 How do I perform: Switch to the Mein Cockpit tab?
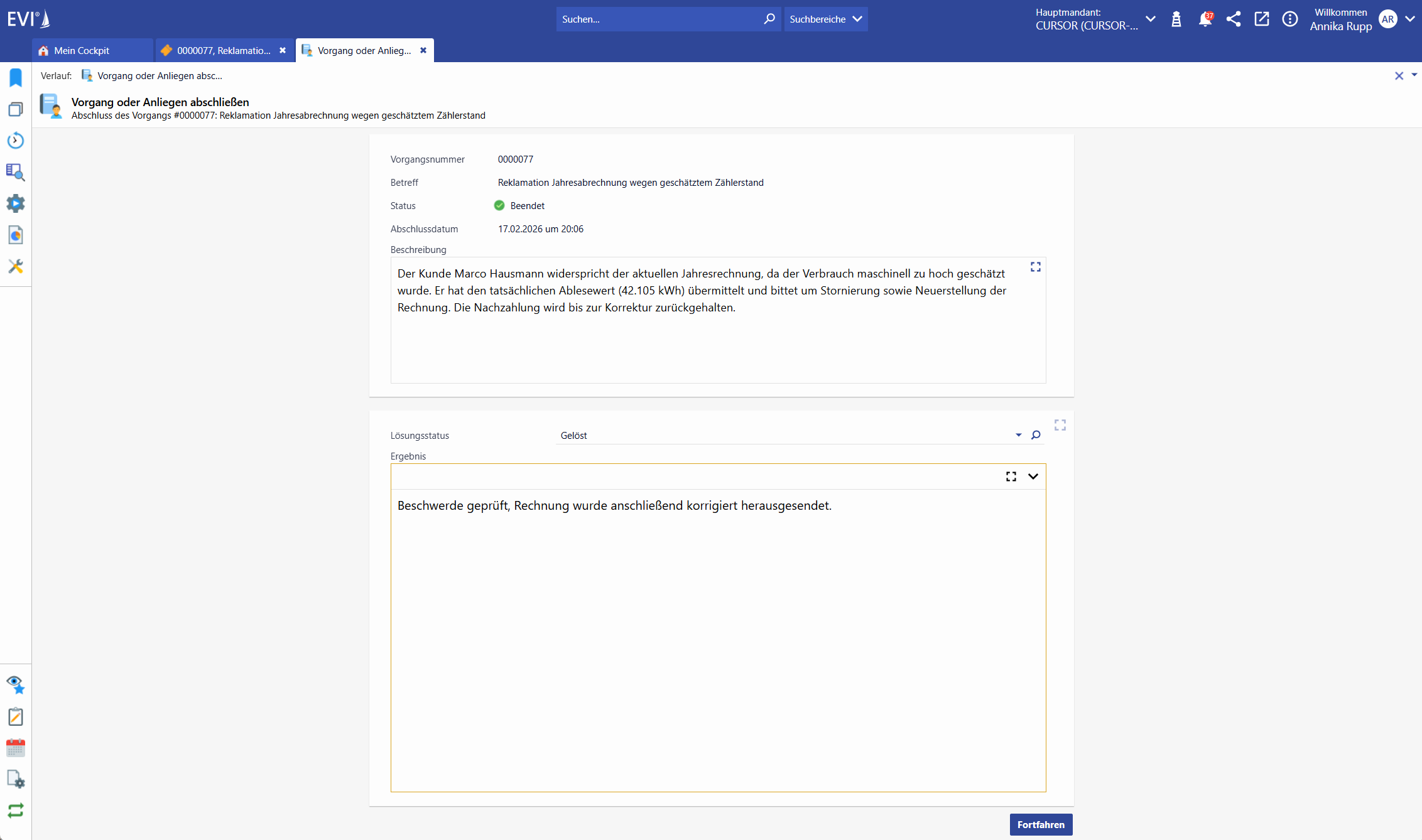(x=81, y=50)
